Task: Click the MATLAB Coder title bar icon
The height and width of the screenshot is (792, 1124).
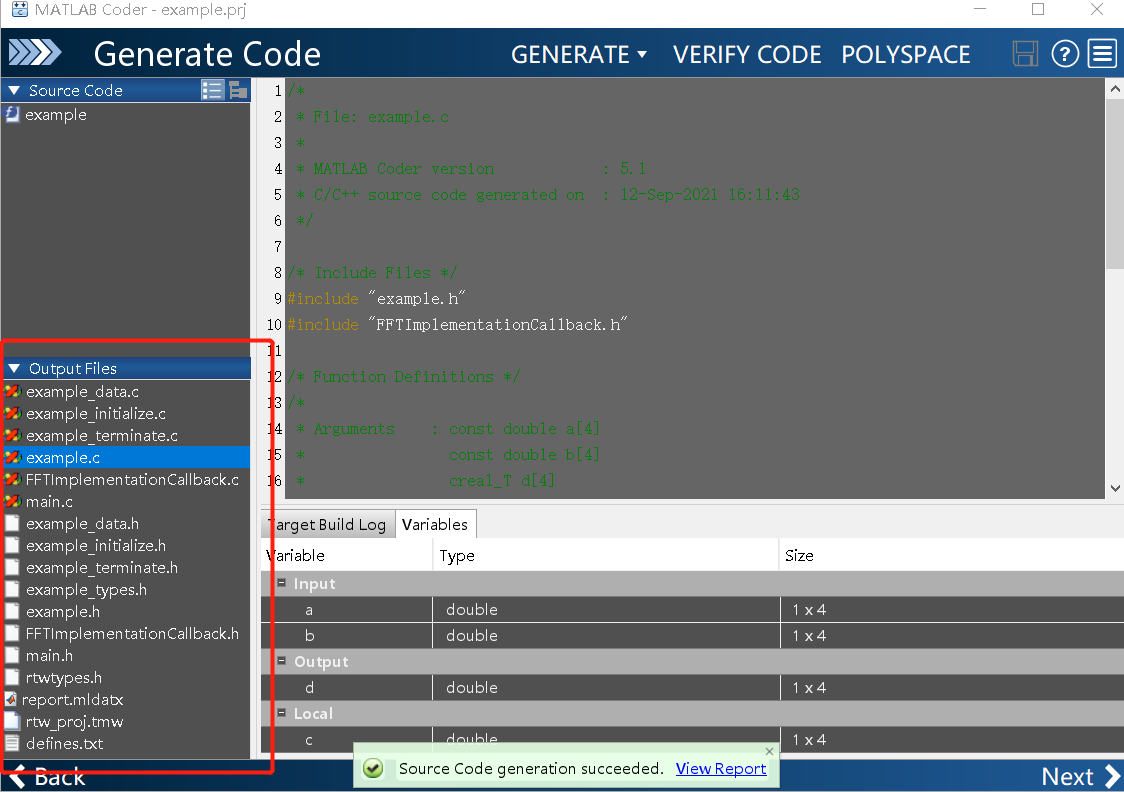Action: coord(20,10)
